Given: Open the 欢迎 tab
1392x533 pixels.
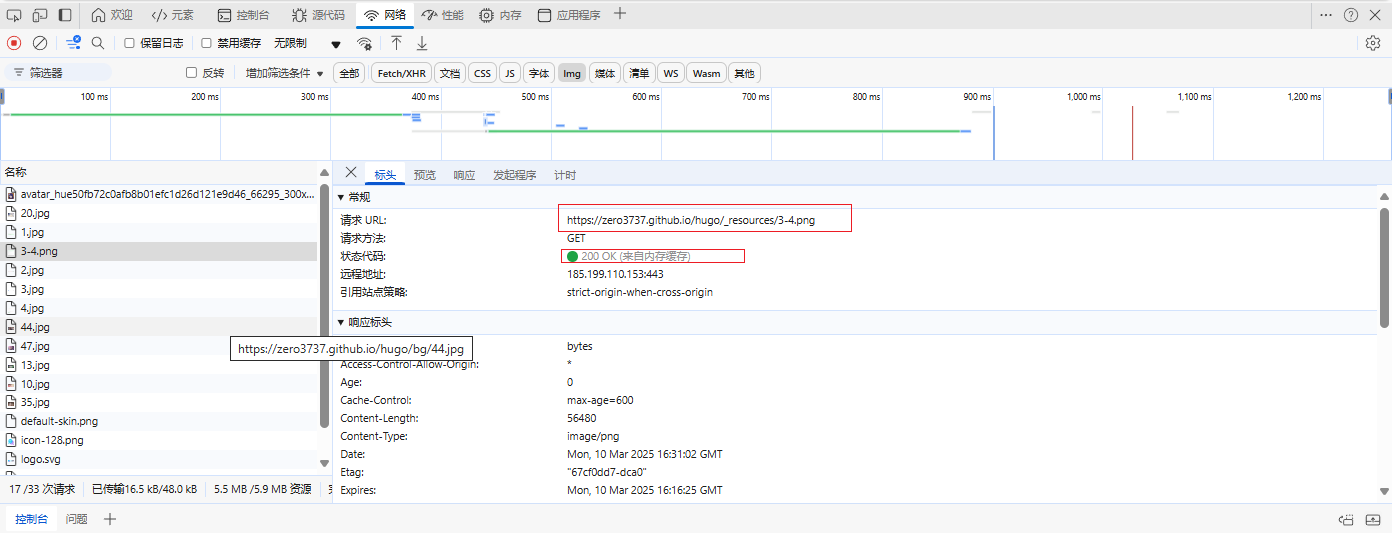Looking at the screenshot, I should coord(111,15).
